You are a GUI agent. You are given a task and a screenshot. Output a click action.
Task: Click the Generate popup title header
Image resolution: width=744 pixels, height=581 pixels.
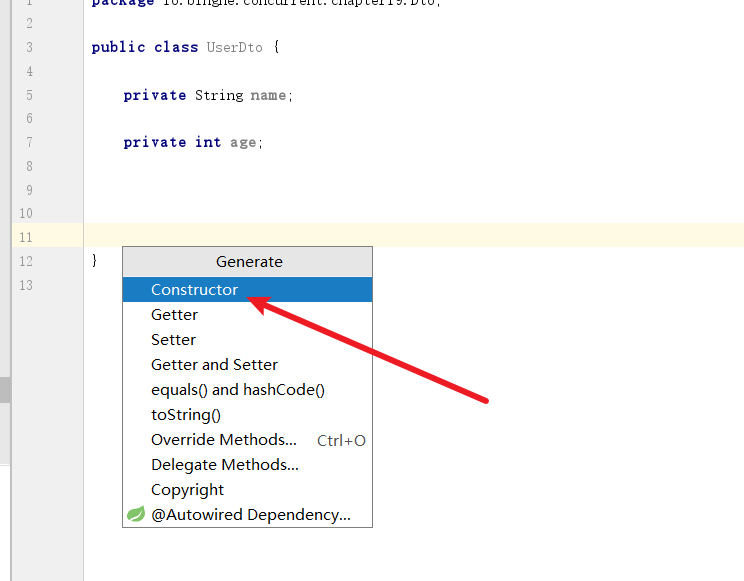[249, 262]
